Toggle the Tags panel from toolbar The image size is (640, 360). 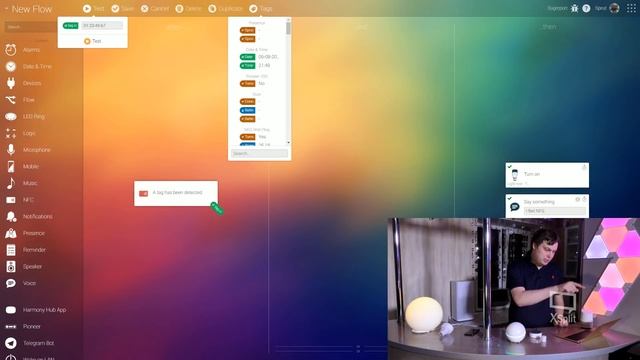(x=261, y=9)
